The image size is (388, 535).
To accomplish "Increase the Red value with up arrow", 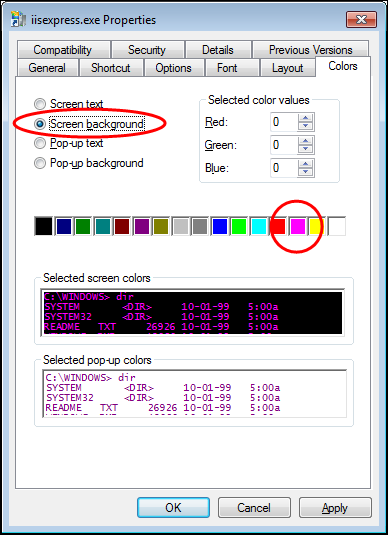I will click(305, 118).
